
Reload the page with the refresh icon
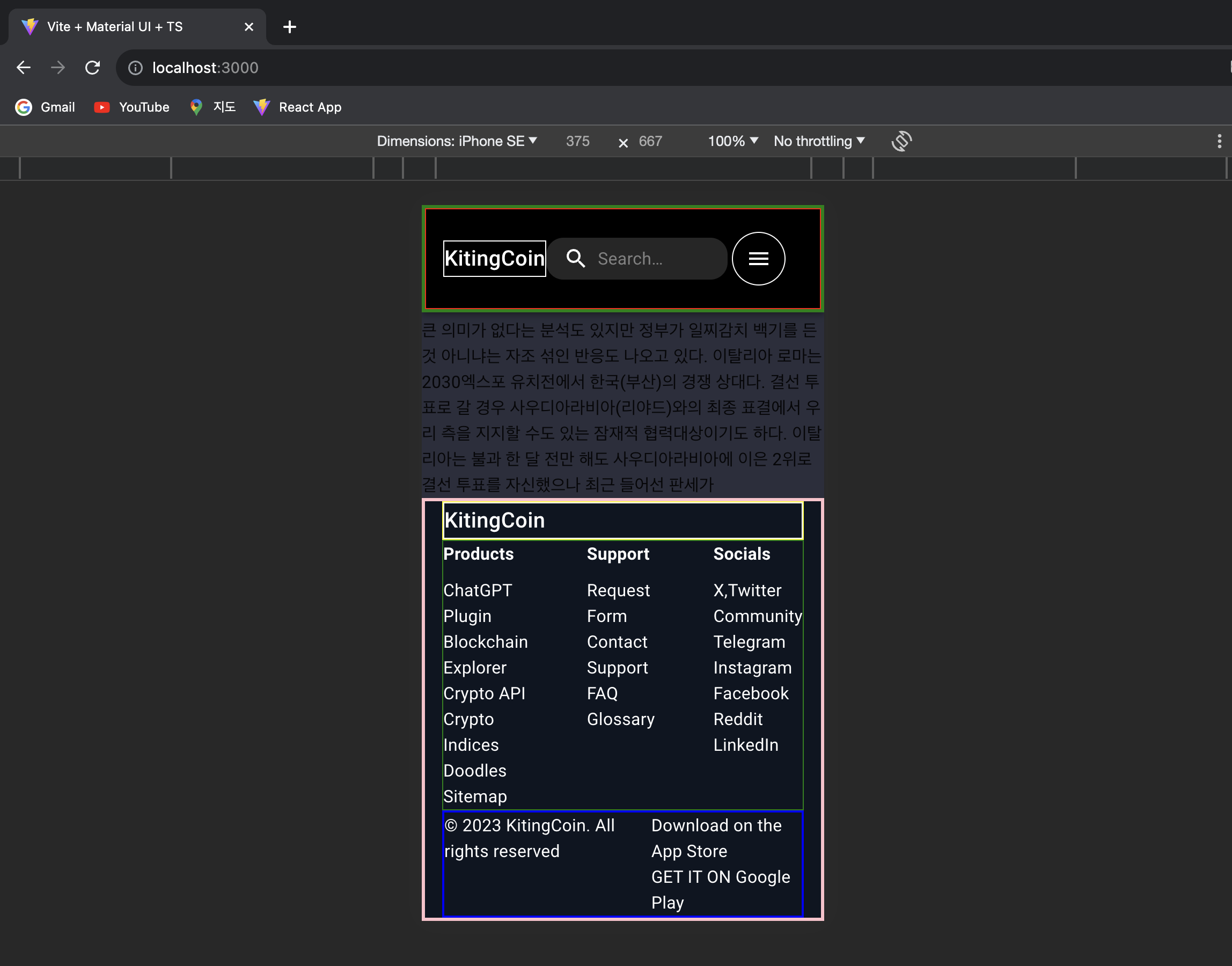pos(93,68)
